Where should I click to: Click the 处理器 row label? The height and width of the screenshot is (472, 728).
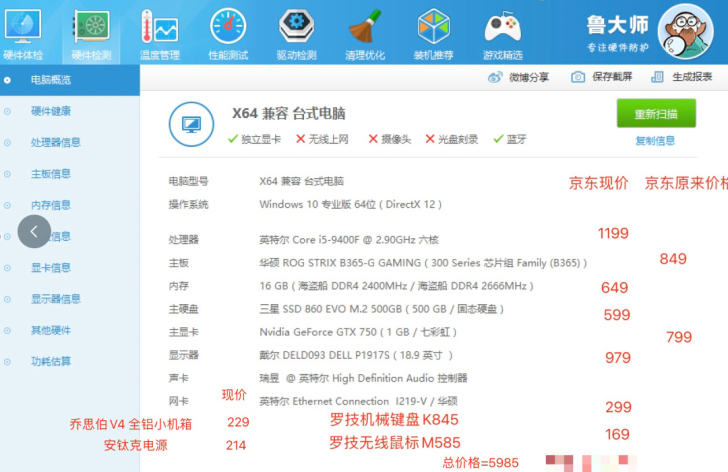(x=183, y=239)
